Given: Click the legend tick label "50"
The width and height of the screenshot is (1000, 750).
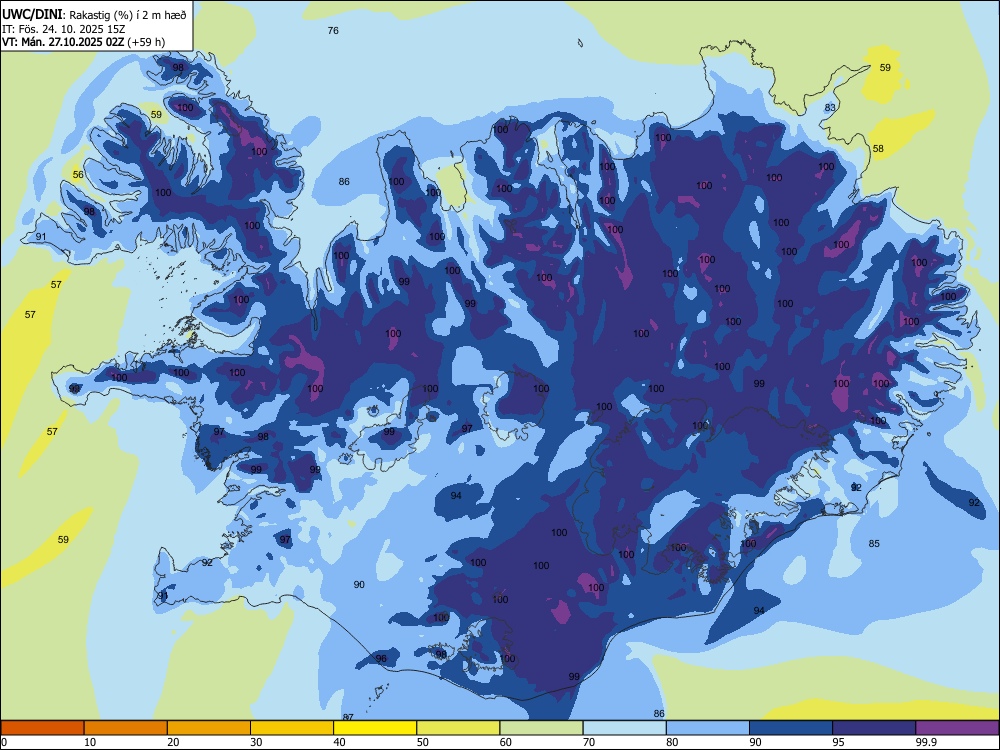Looking at the screenshot, I should pos(423,742).
